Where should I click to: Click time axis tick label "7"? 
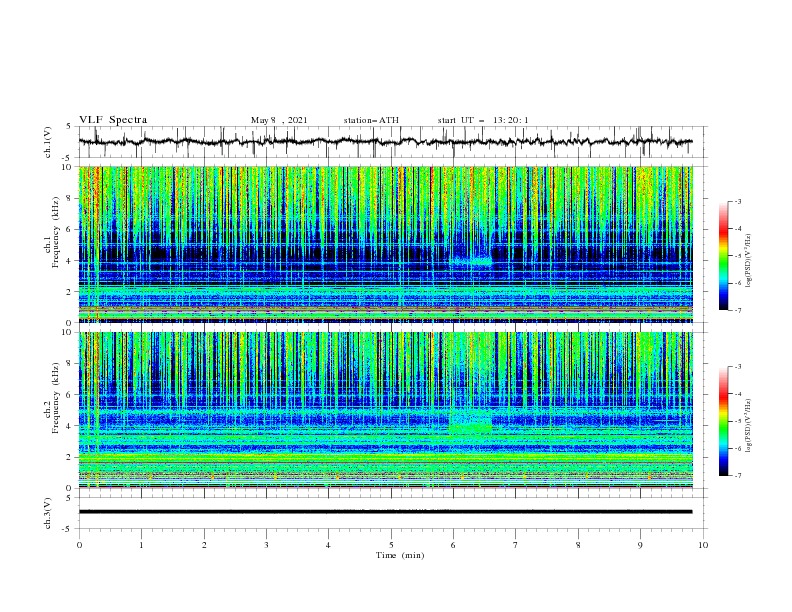point(515,545)
